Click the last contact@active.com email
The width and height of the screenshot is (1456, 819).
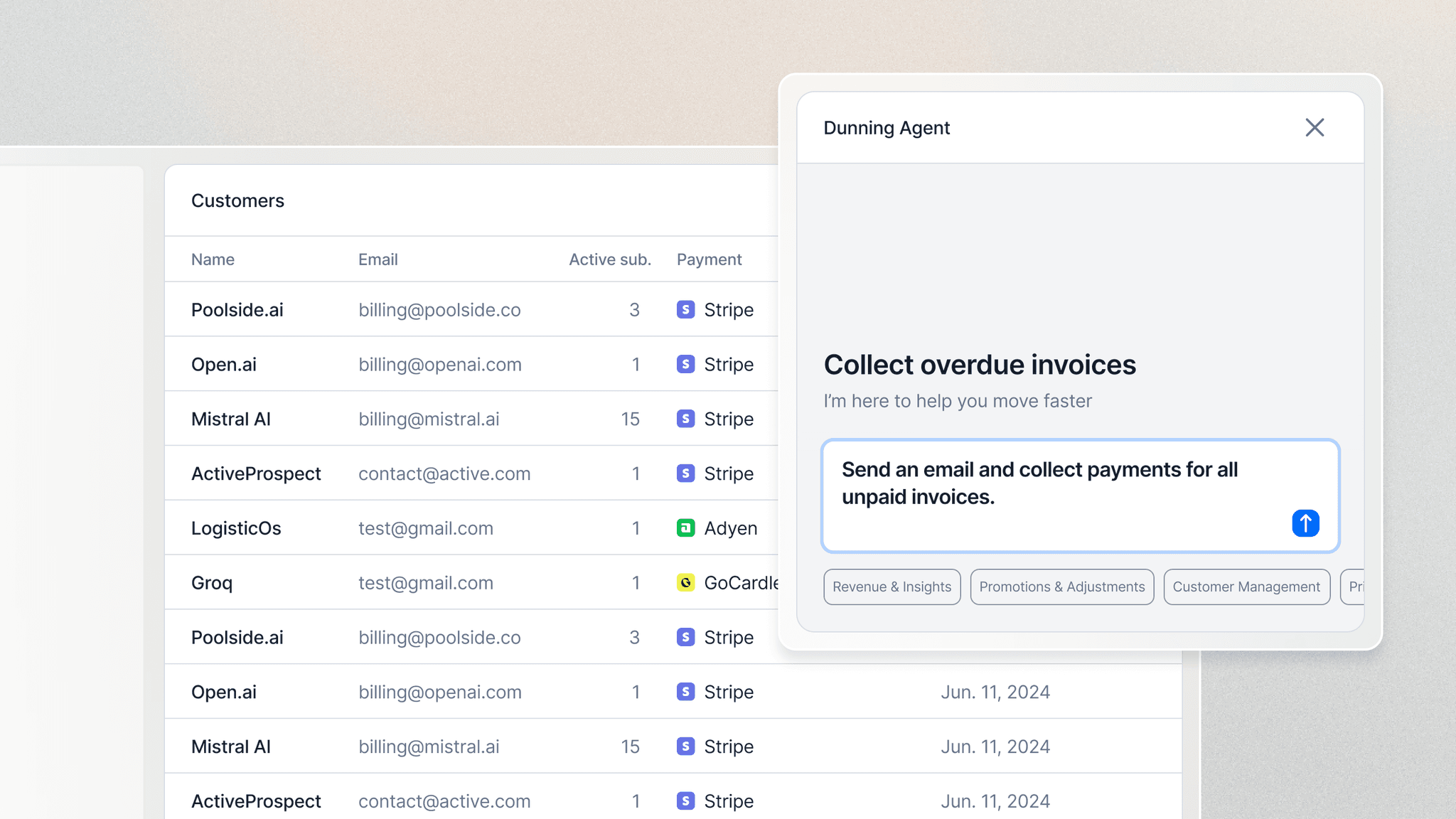point(444,802)
